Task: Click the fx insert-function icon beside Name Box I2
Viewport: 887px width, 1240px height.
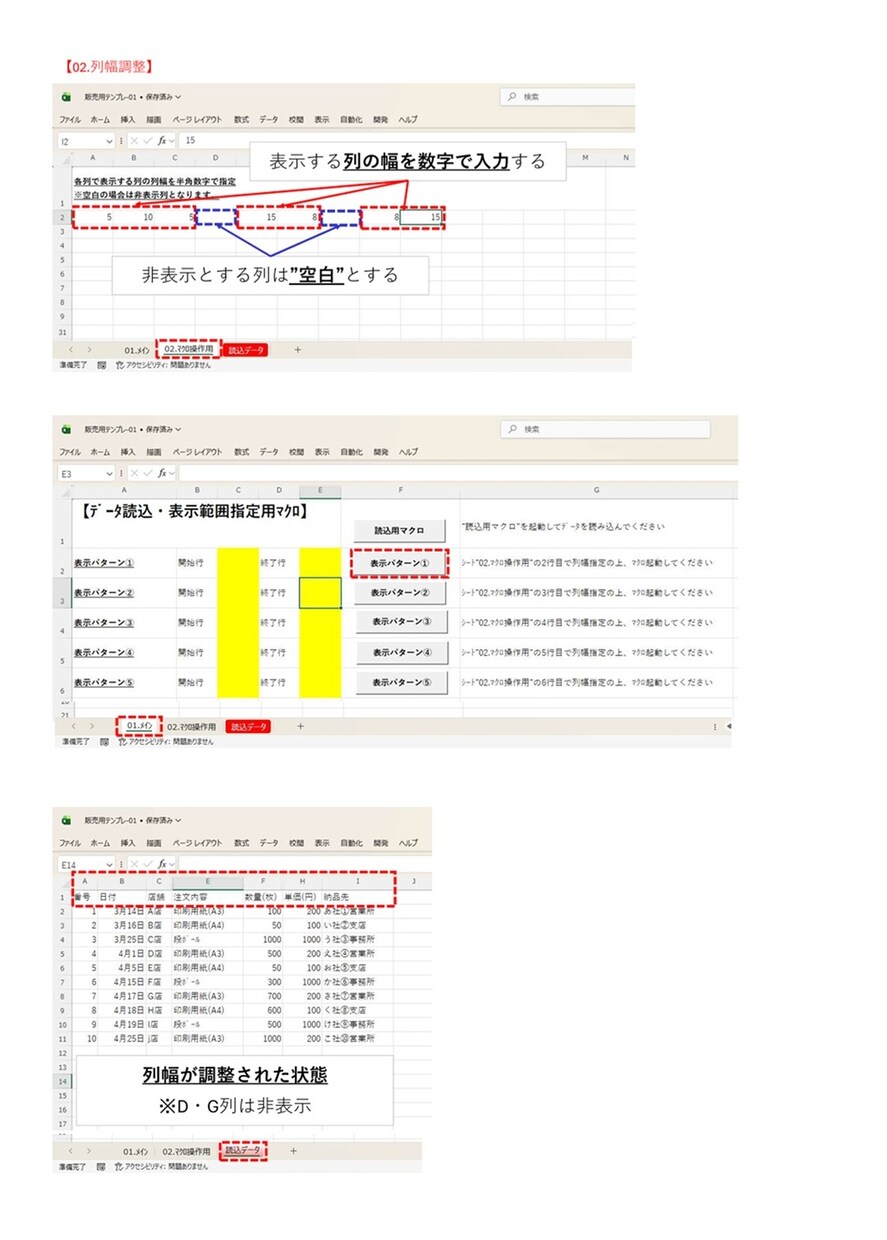Action: coord(161,141)
